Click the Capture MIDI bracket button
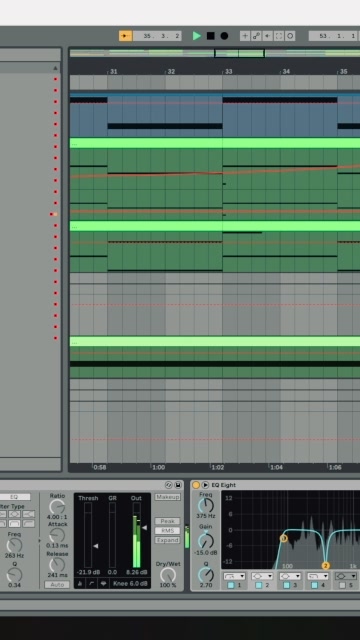Viewport: 360px width, 640px height. 279,36
